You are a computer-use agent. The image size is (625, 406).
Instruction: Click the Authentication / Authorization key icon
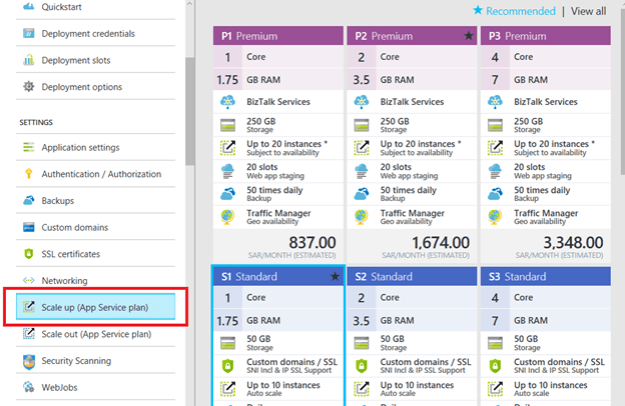pyautogui.click(x=27, y=174)
